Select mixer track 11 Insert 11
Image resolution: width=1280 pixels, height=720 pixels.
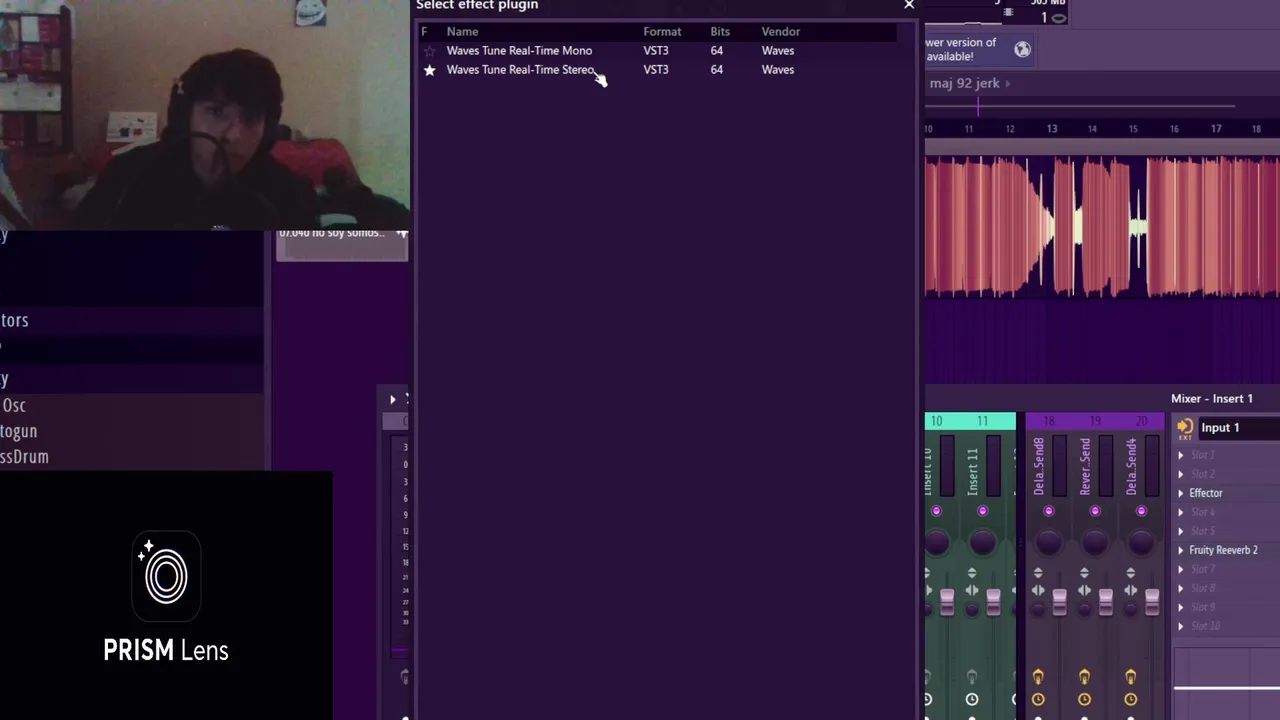pos(972,470)
